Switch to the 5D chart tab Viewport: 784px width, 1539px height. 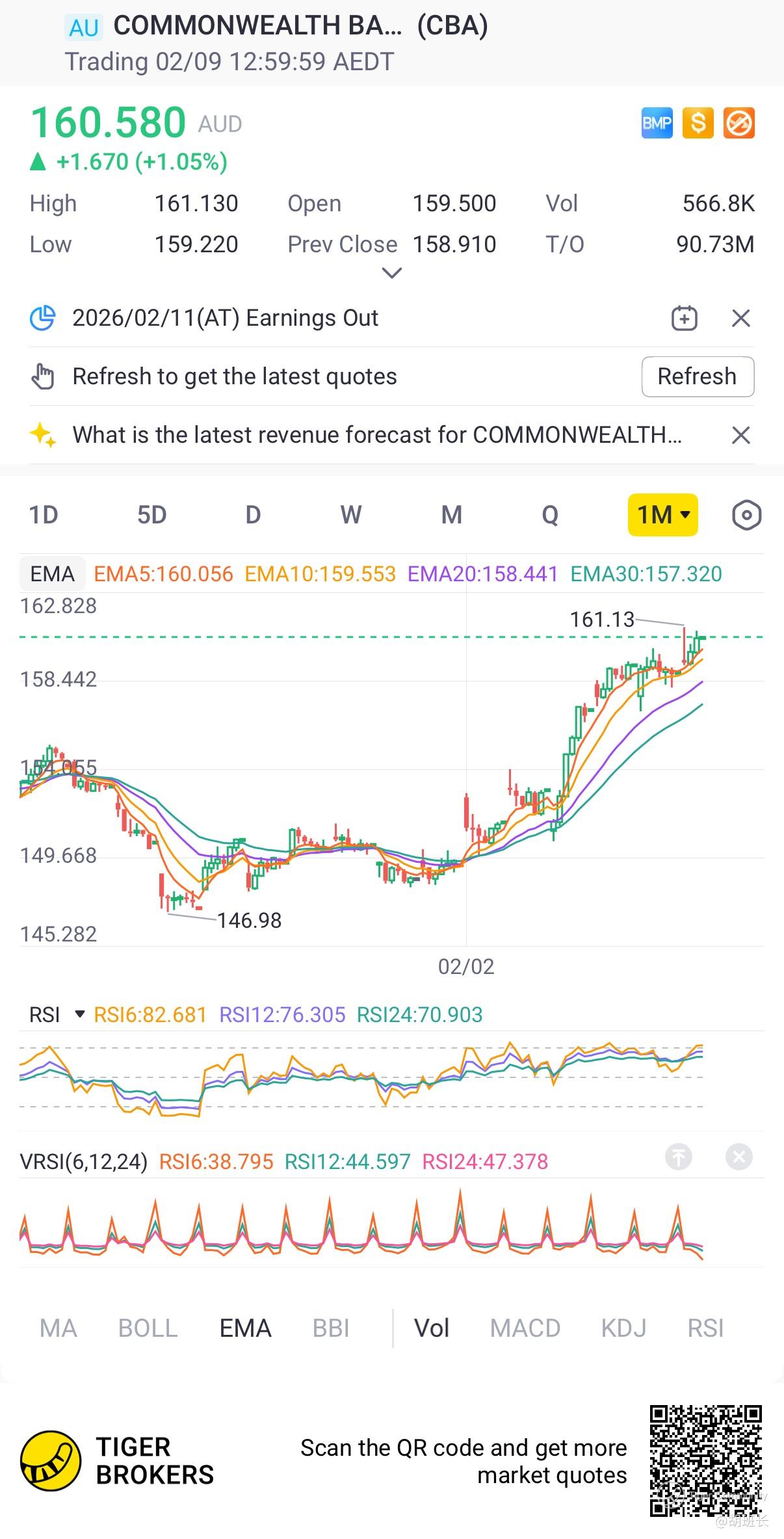[x=151, y=515]
